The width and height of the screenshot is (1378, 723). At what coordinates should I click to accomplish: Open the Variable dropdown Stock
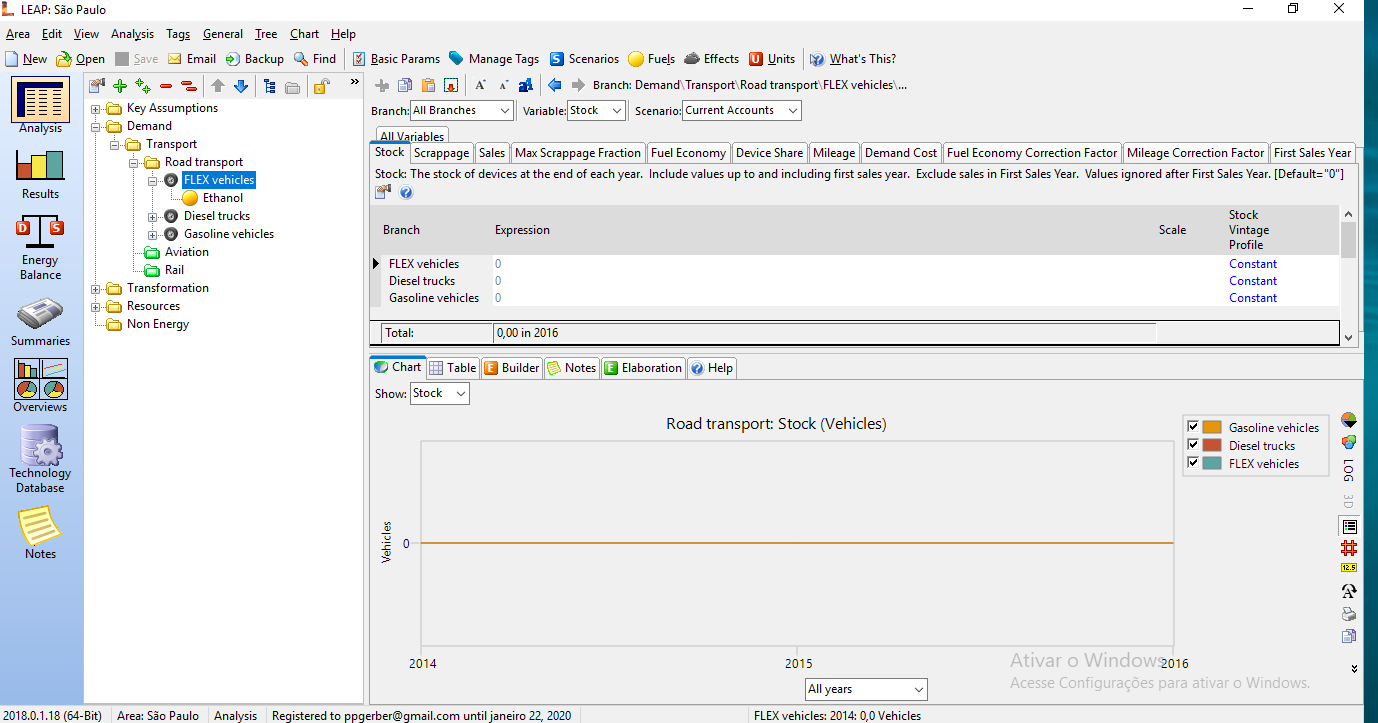click(x=596, y=110)
